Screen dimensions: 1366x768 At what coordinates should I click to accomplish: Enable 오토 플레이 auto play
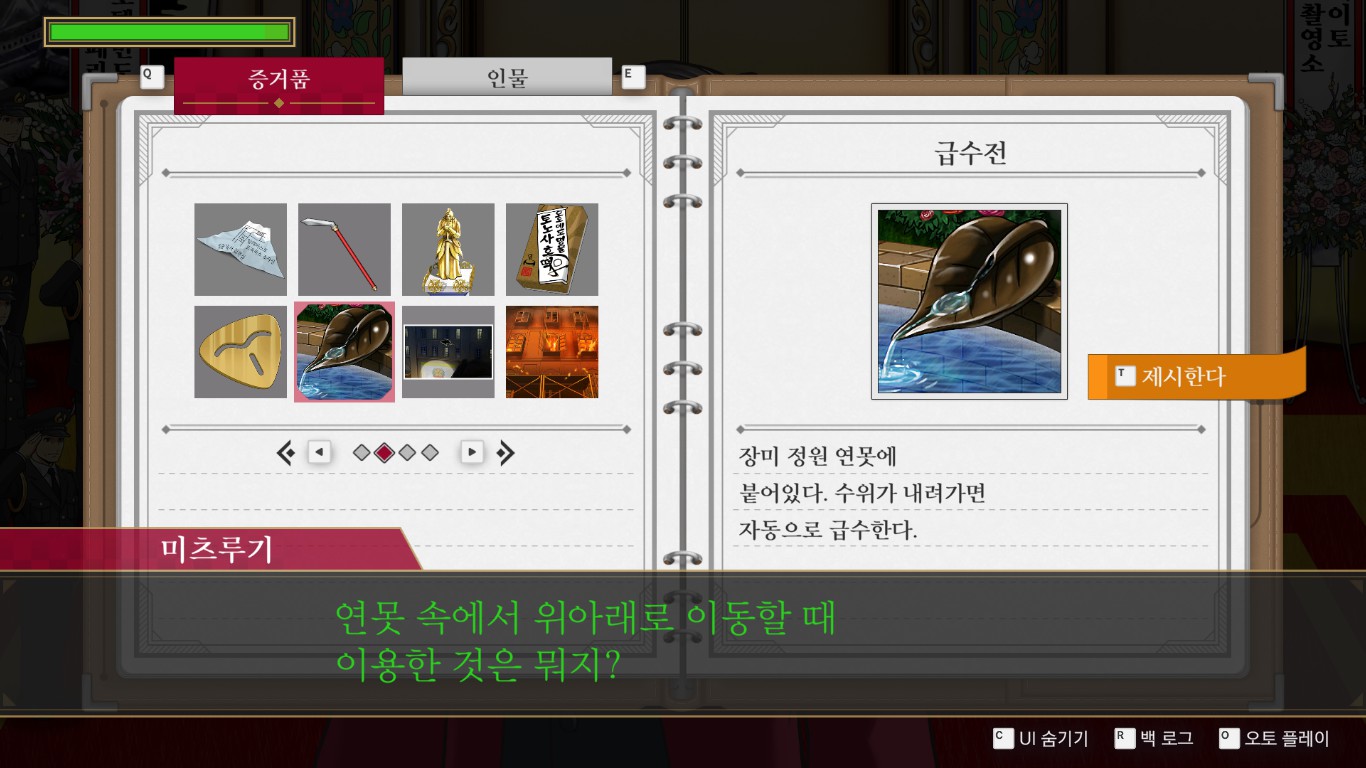1274,739
